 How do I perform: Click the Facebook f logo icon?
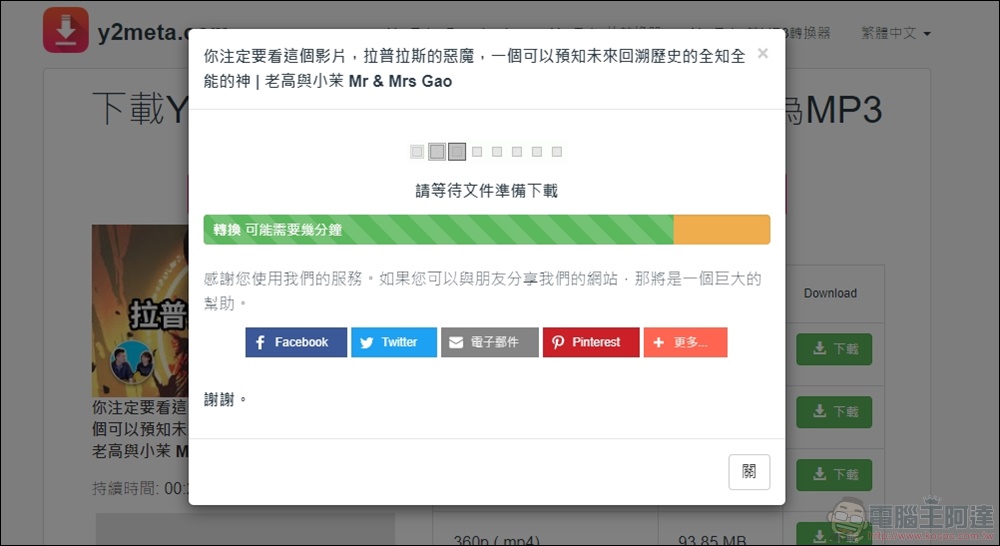coord(260,343)
